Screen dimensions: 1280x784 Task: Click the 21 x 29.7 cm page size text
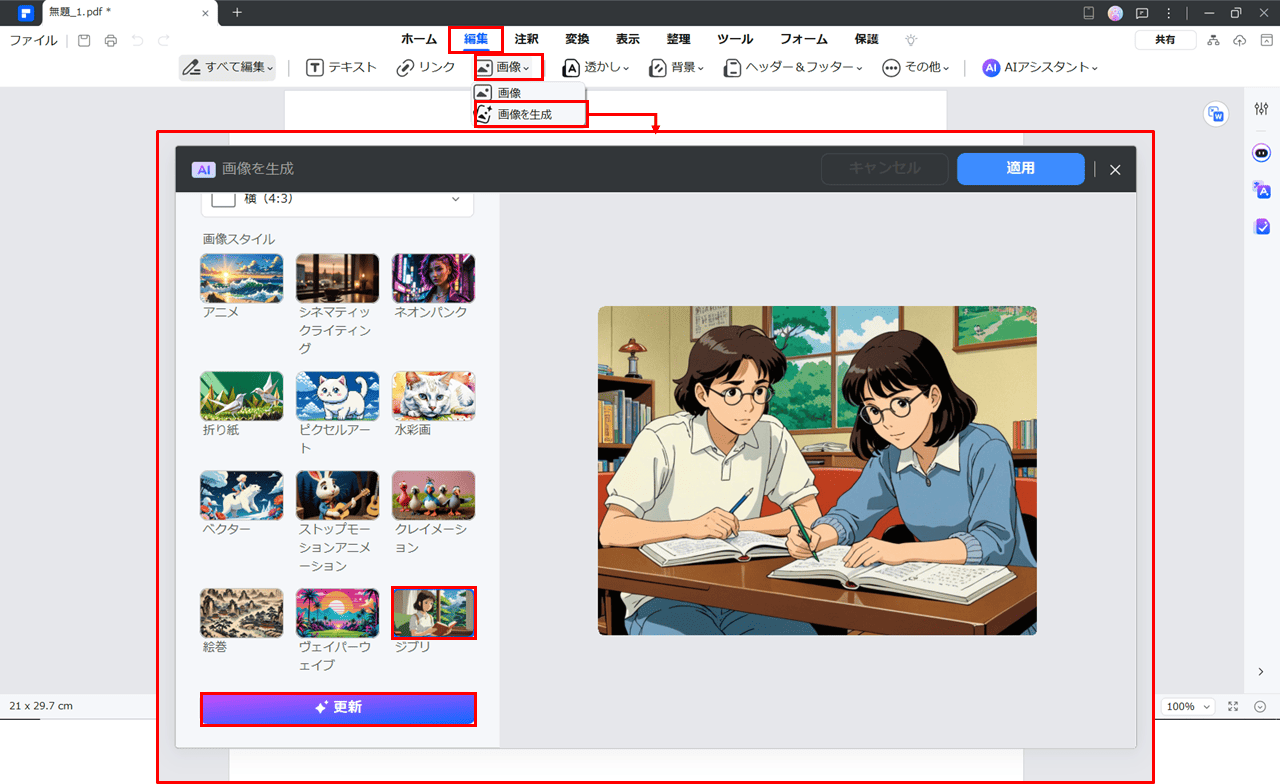pos(41,706)
